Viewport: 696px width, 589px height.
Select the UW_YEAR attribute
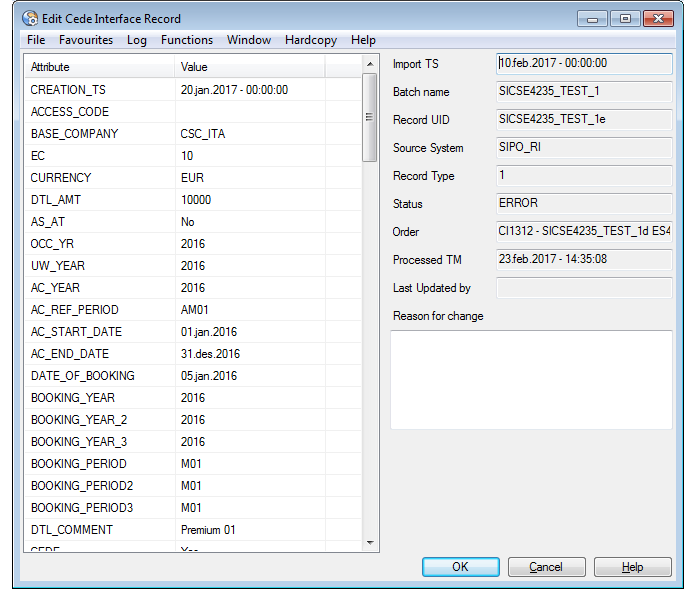[x=58, y=265]
